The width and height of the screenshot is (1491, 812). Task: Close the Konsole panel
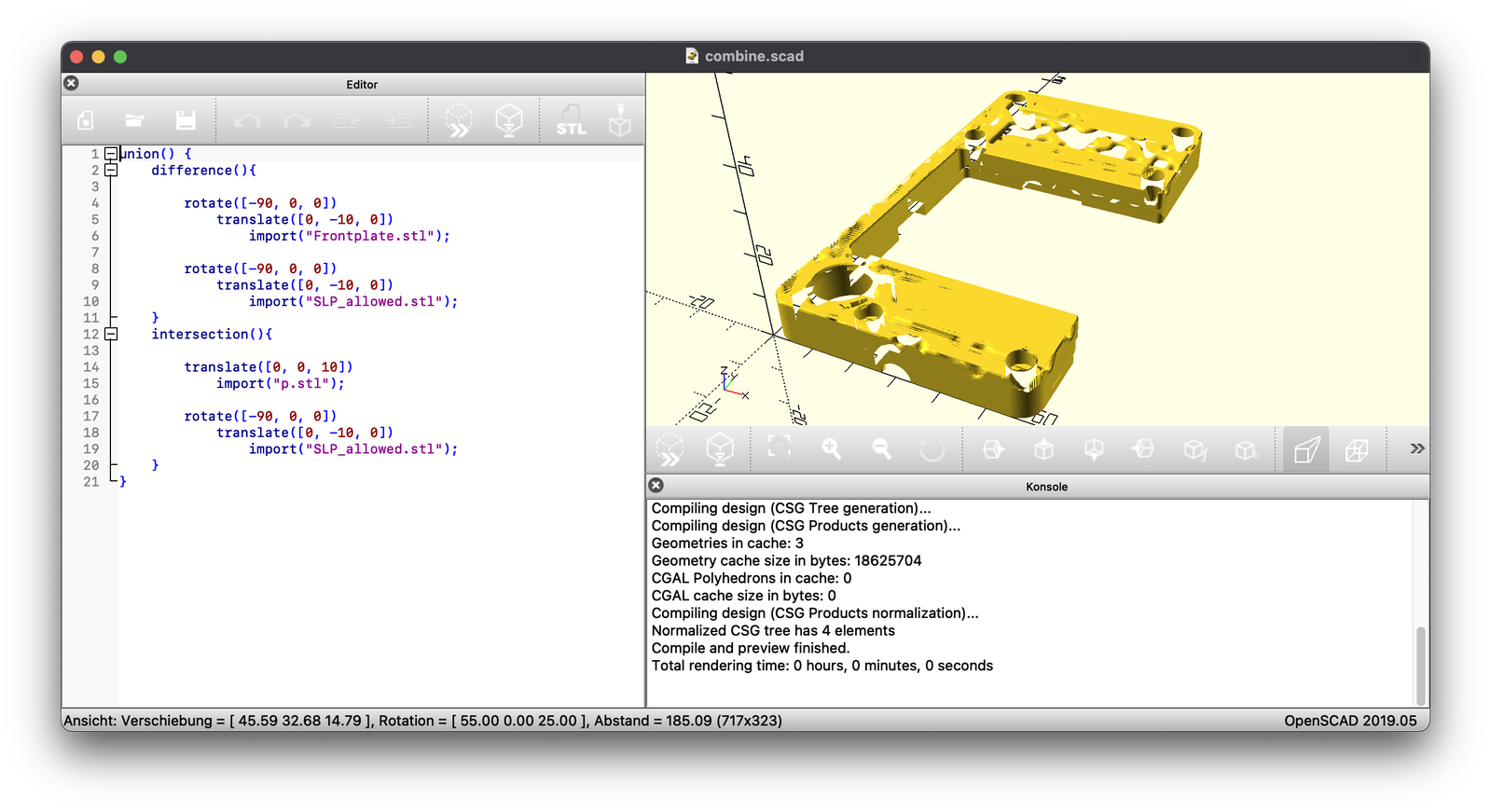(x=656, y=485)
